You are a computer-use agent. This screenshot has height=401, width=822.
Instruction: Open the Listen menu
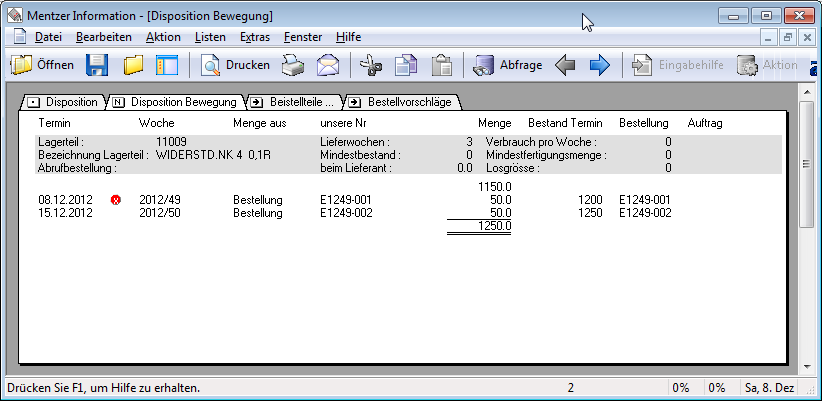point(210,37)
